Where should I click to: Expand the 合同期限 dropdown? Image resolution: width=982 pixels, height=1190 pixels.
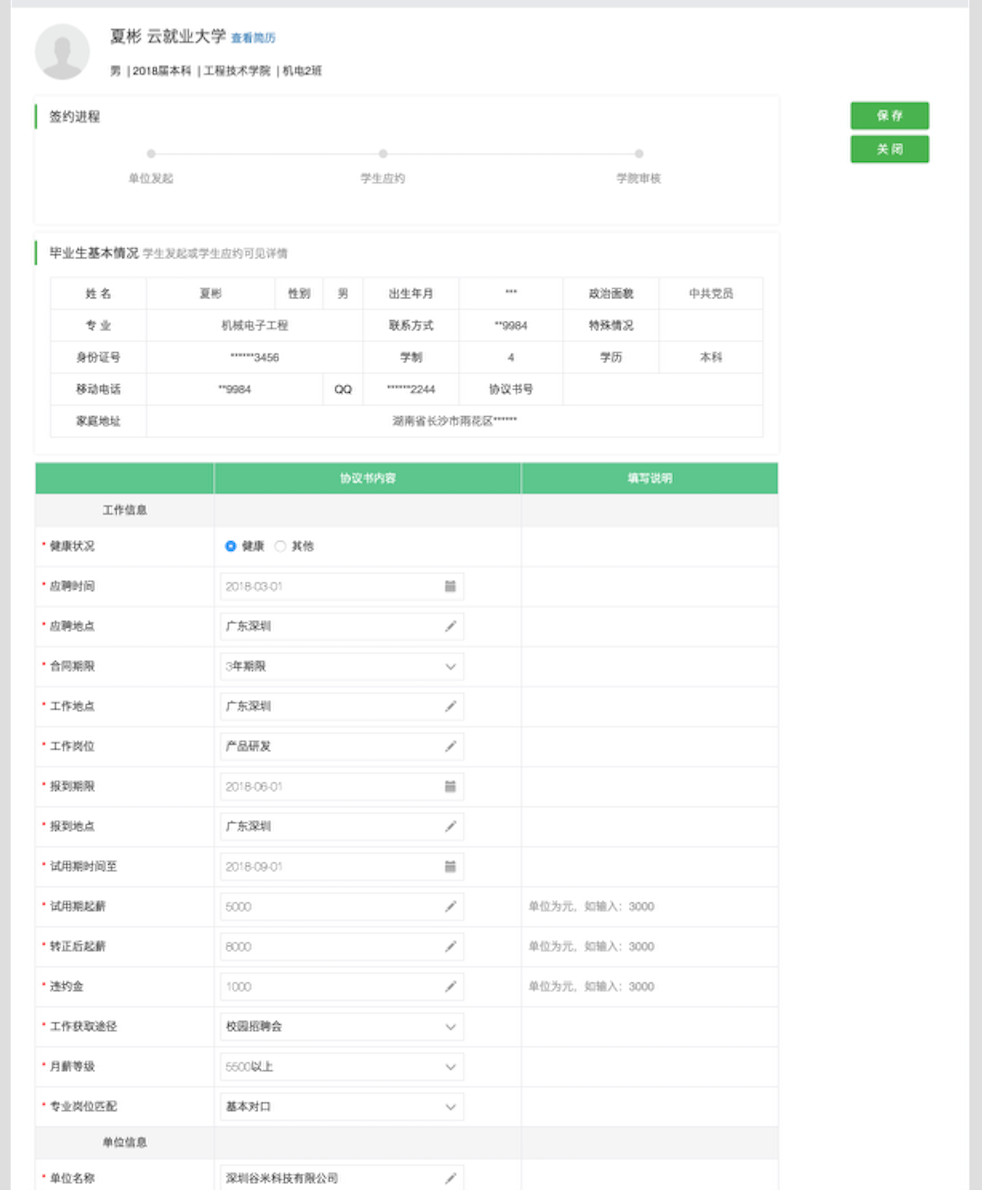(x=341, y=666)
